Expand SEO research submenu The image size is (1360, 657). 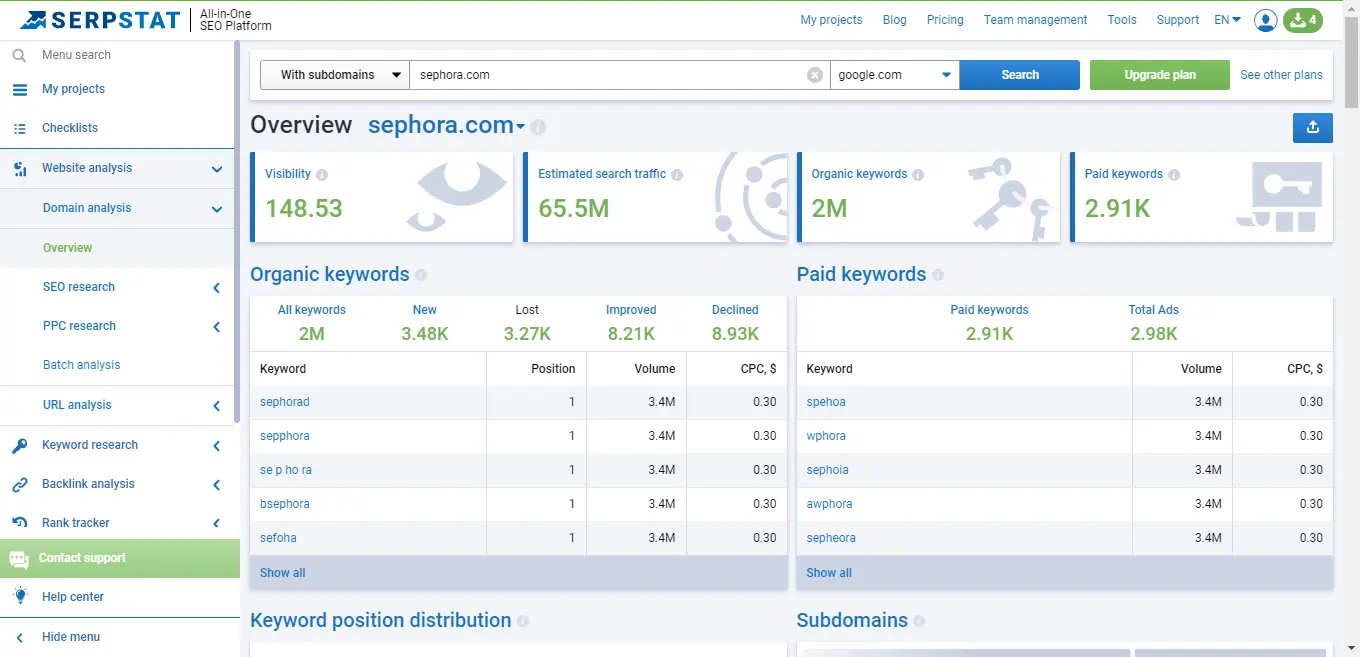click(x=217, y=288)
